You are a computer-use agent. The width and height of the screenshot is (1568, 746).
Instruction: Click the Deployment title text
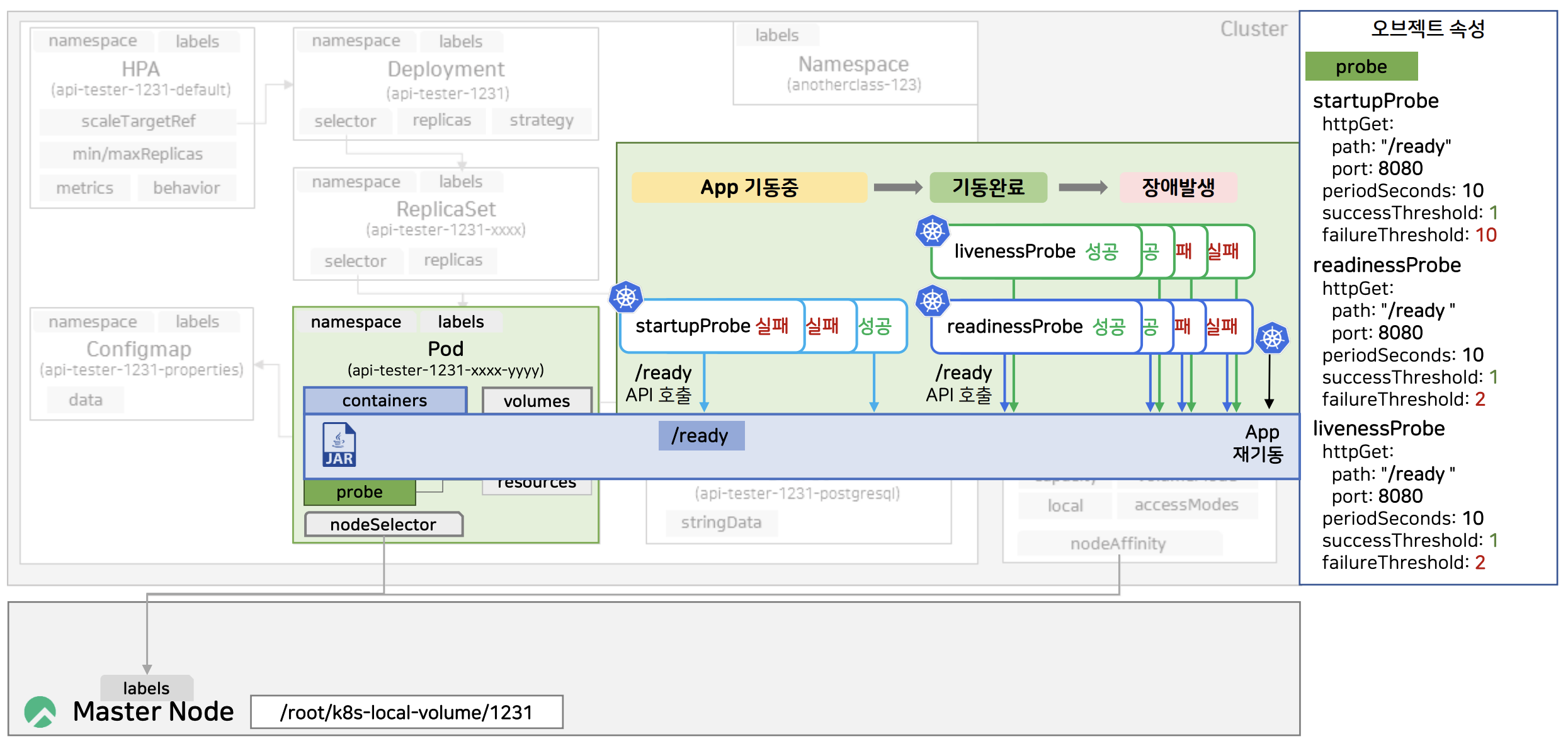(446, 69)
